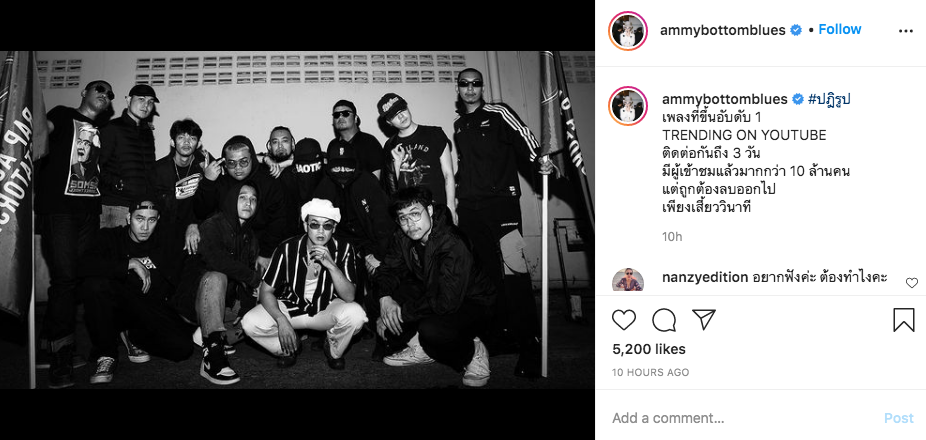Click the 10 HOURS AGO timestamp
926x440 pixels.
[650, 373]
